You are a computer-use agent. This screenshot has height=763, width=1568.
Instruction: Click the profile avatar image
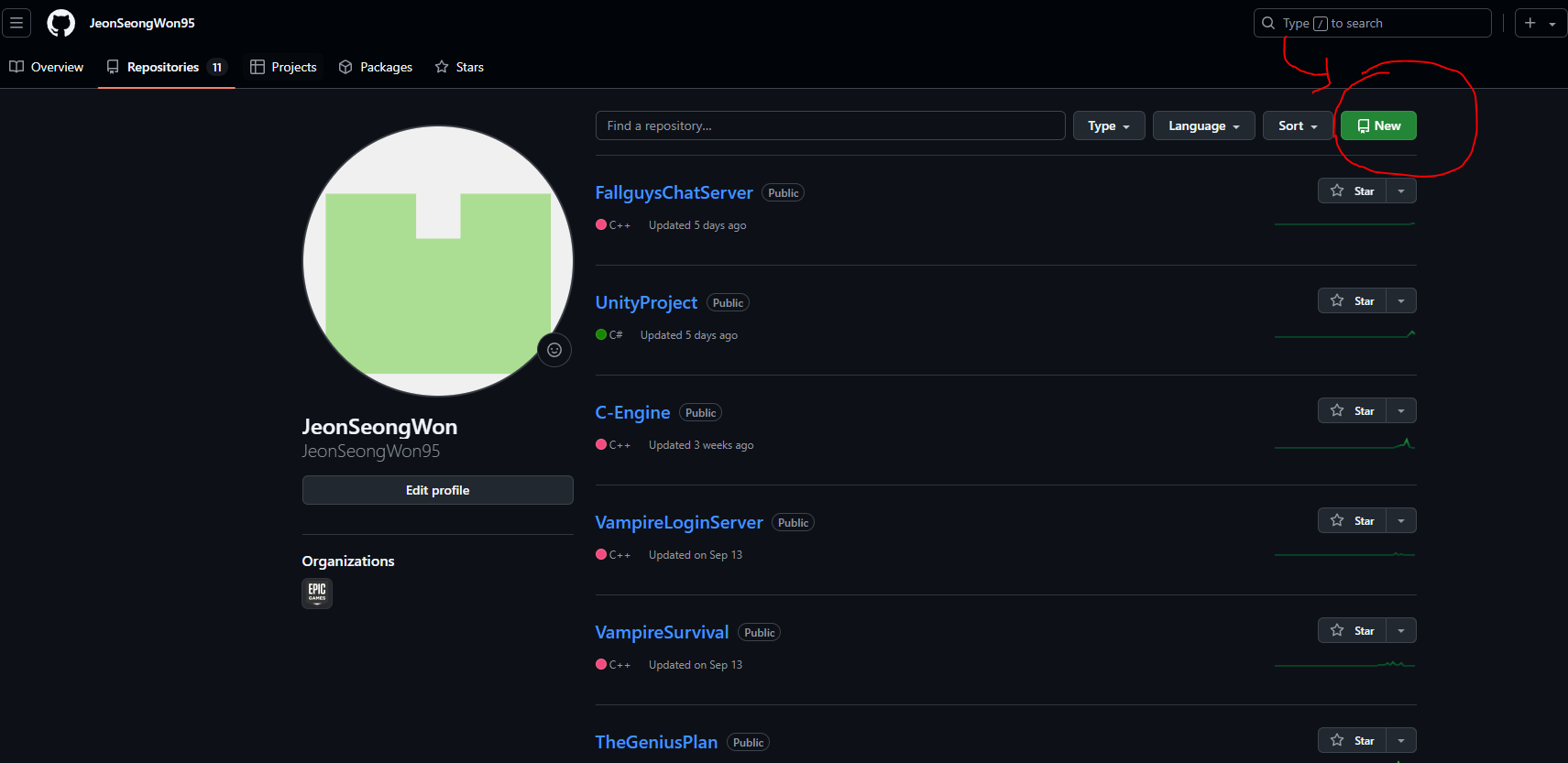pyautogui.click(x=438, y=261)
